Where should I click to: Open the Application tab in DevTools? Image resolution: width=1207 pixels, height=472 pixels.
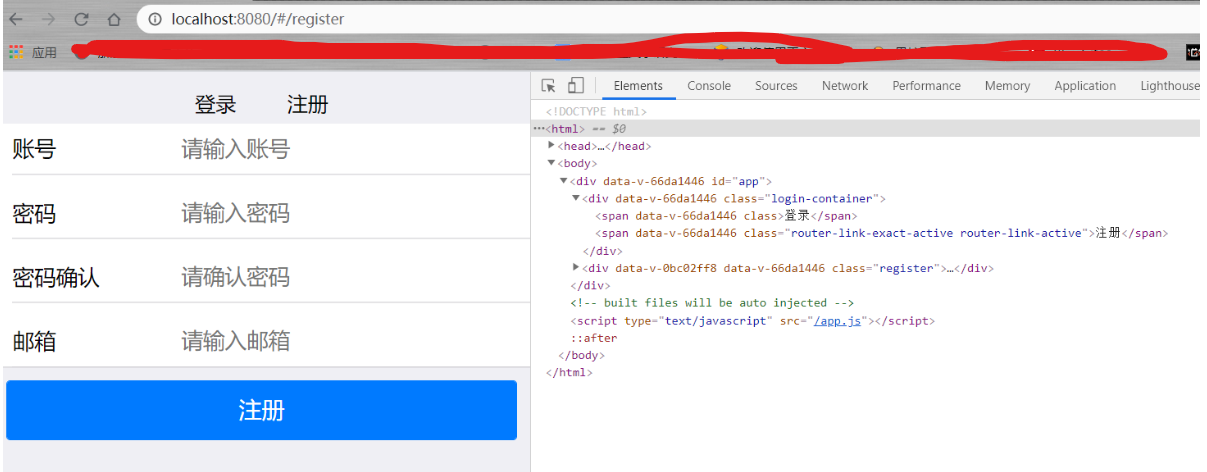coord(1085,86)
